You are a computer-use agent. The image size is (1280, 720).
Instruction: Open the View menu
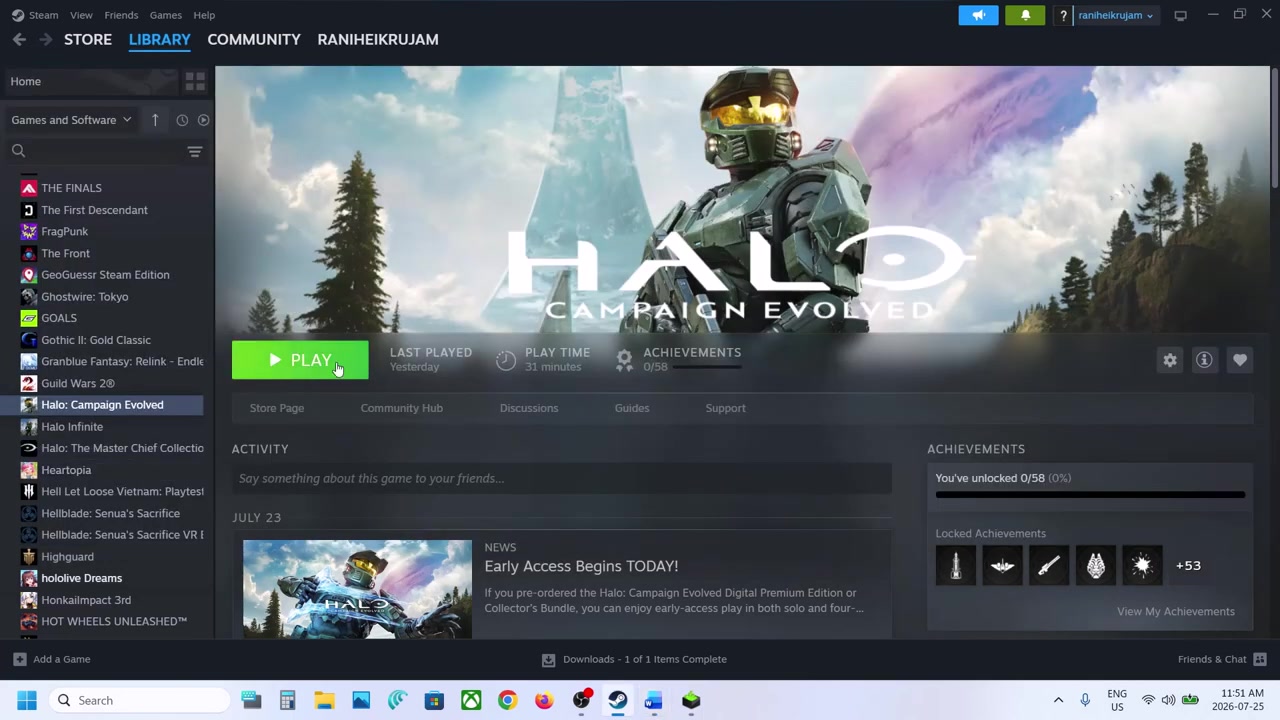tap(81, 15)
